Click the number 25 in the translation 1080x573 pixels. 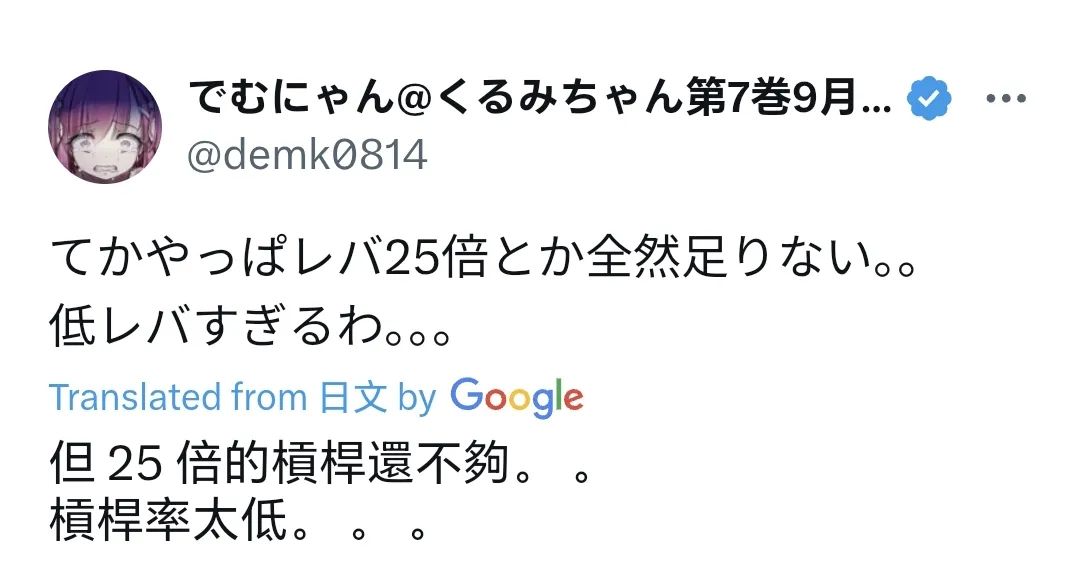click(128, 464)
